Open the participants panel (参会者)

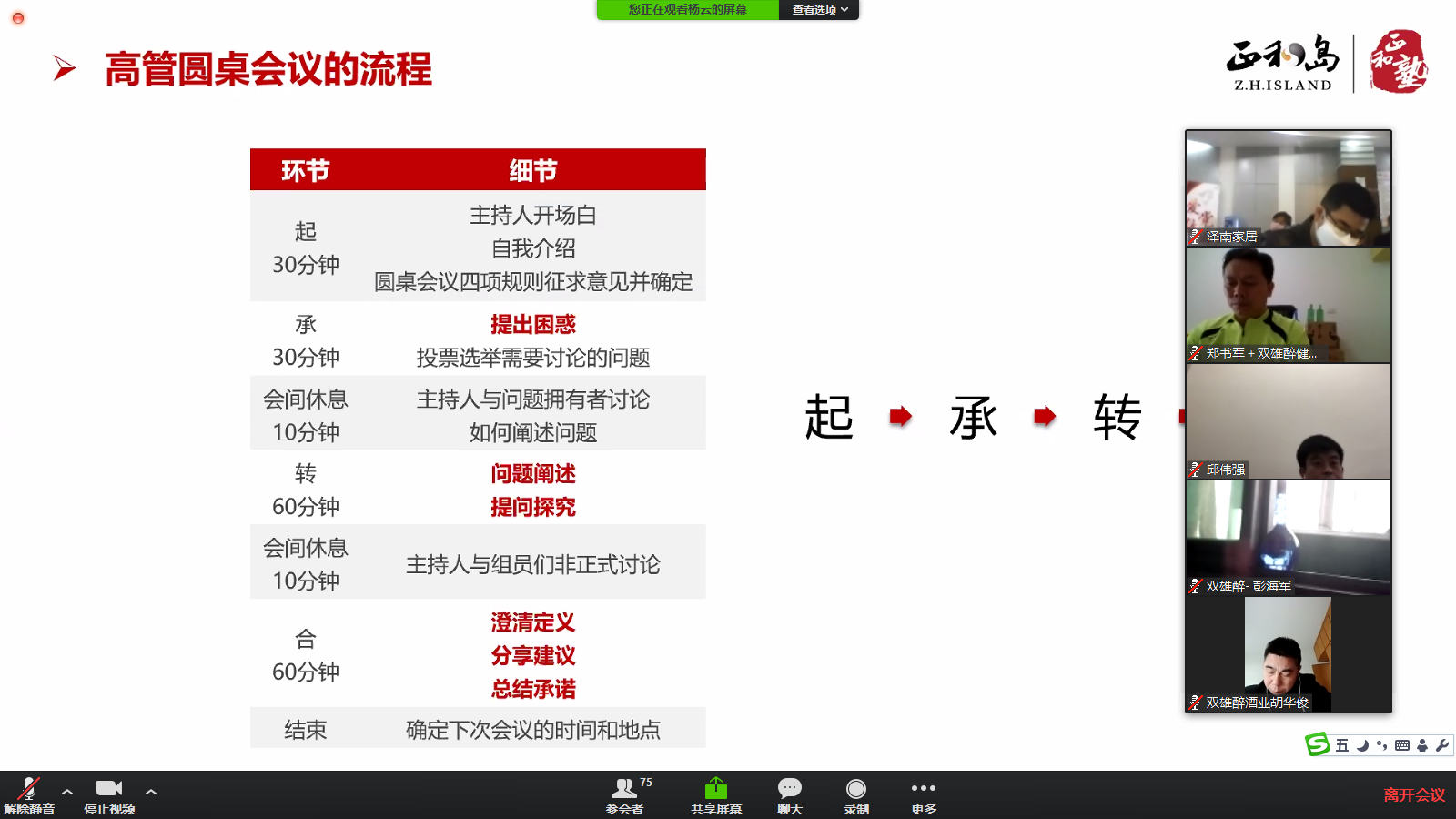625,794
